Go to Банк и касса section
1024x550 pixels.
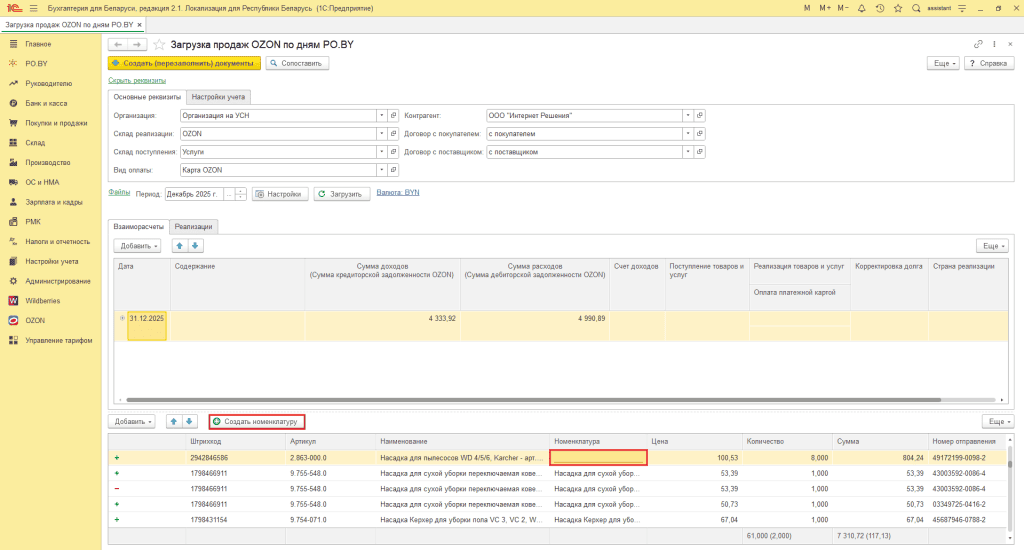46,103
